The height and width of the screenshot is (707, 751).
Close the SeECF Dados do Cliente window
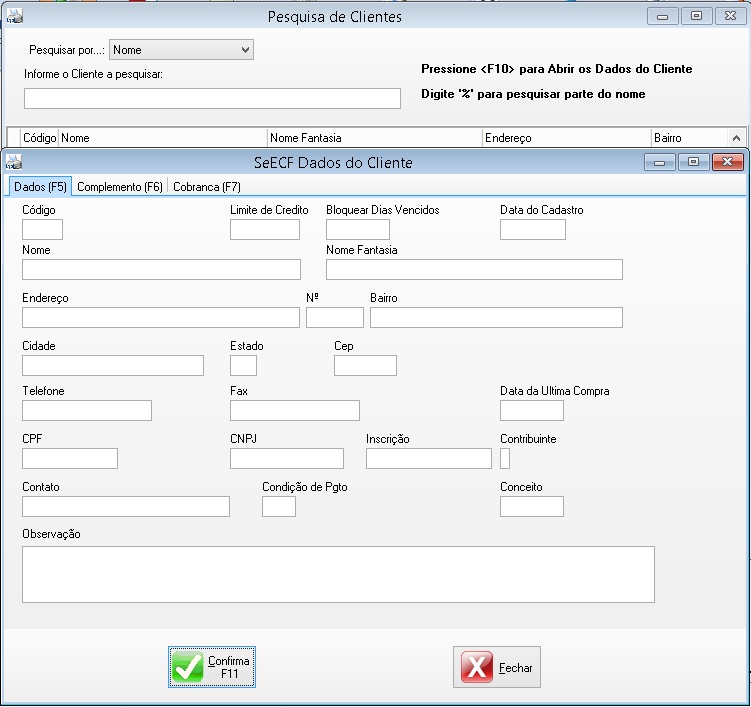727,162
